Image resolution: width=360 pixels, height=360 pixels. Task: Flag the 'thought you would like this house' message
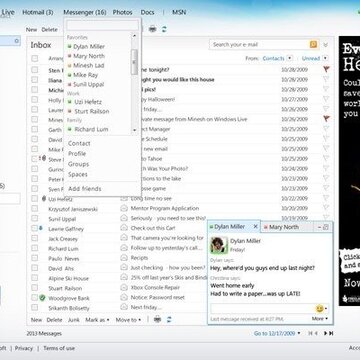pyautogui.click(x=326, y=79)
